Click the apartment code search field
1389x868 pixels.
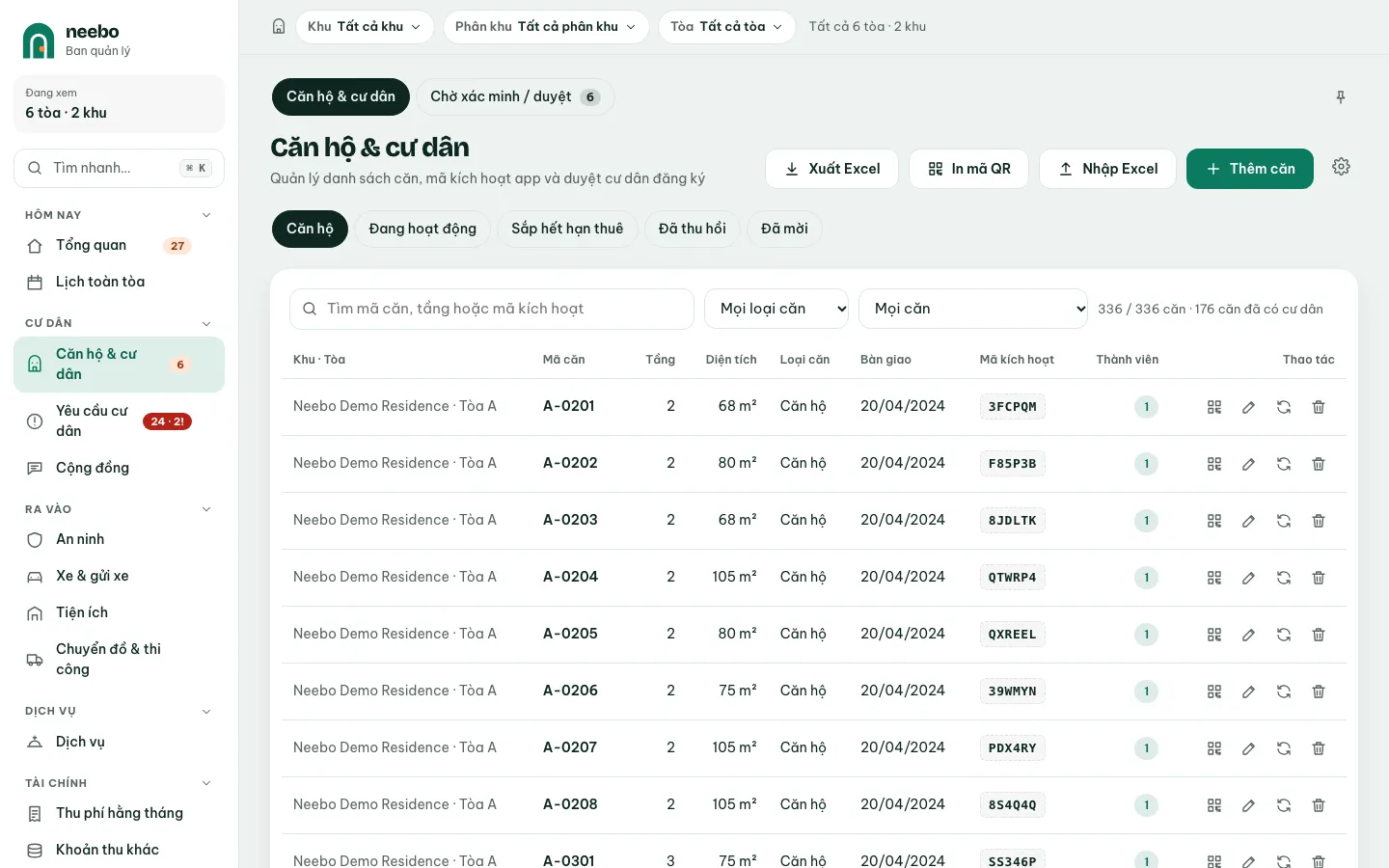(x=492, y=309)
